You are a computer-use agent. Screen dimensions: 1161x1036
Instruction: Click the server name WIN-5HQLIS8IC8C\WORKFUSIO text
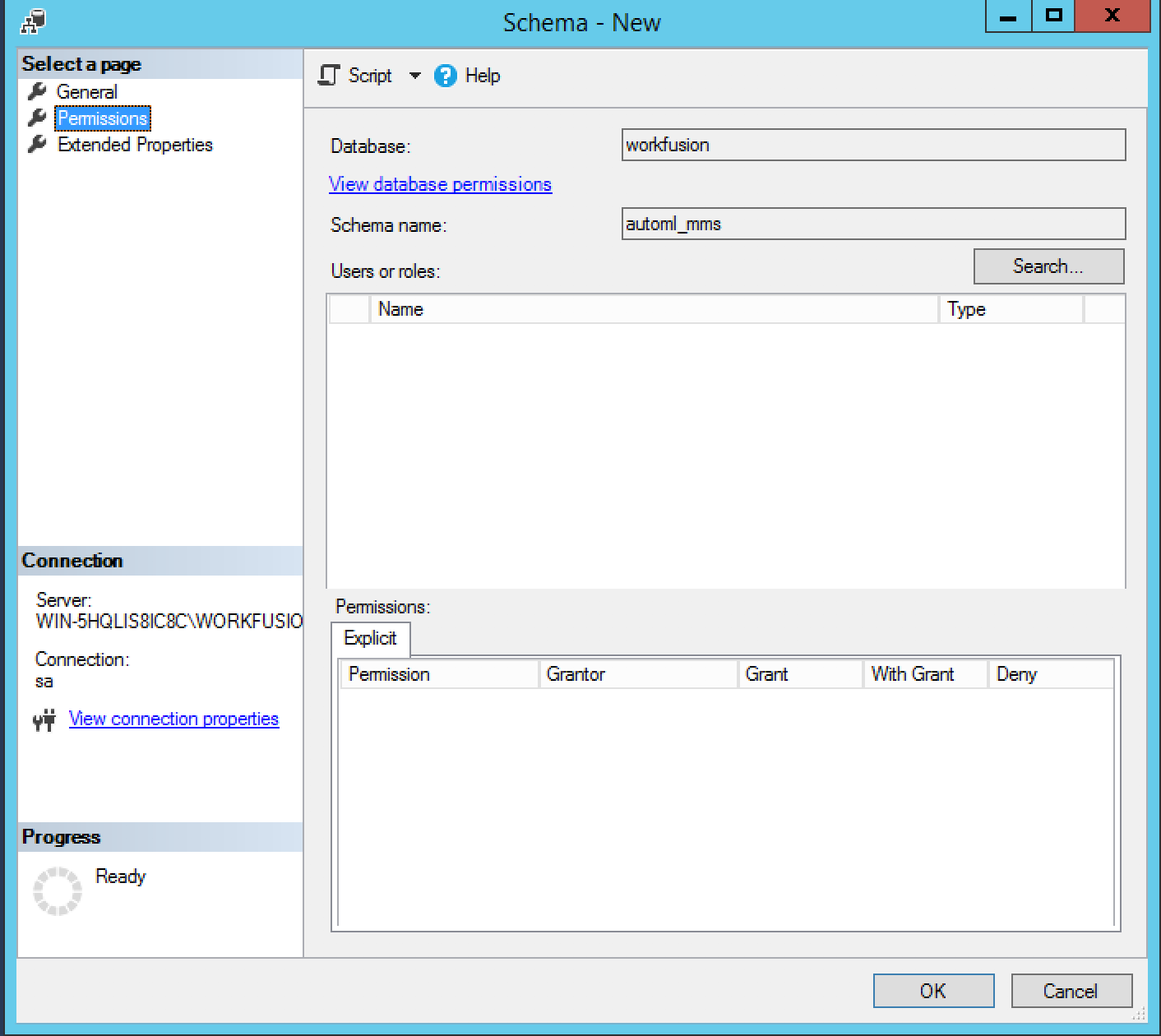click(169, 621)
